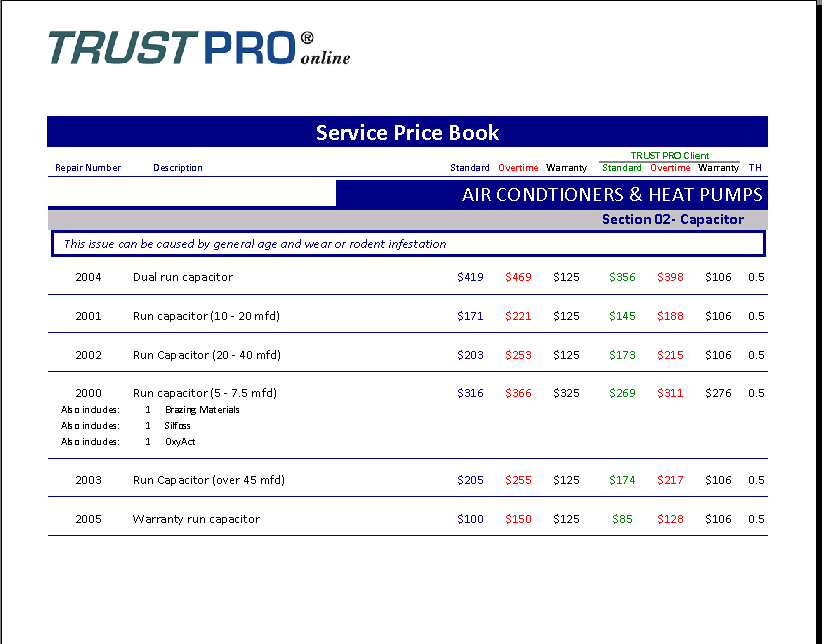Select Run capacitor (10 - 20 mfd)
This screenshot has width=822, height=644.
[206, 316]
